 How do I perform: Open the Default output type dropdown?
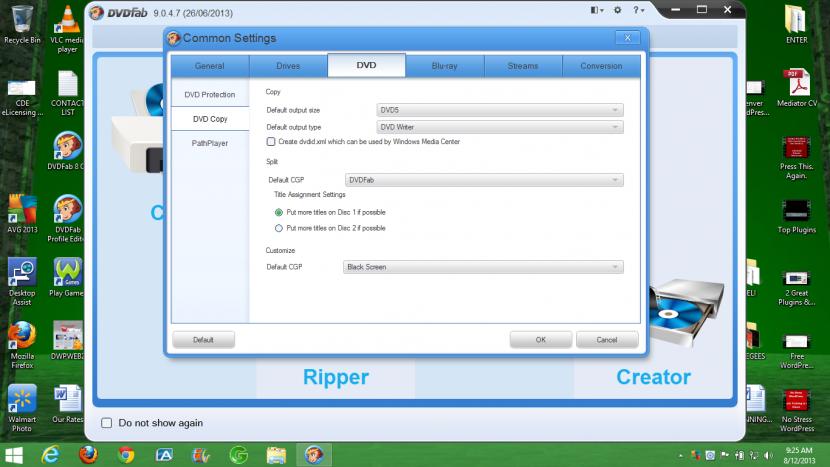coord(500,127)
